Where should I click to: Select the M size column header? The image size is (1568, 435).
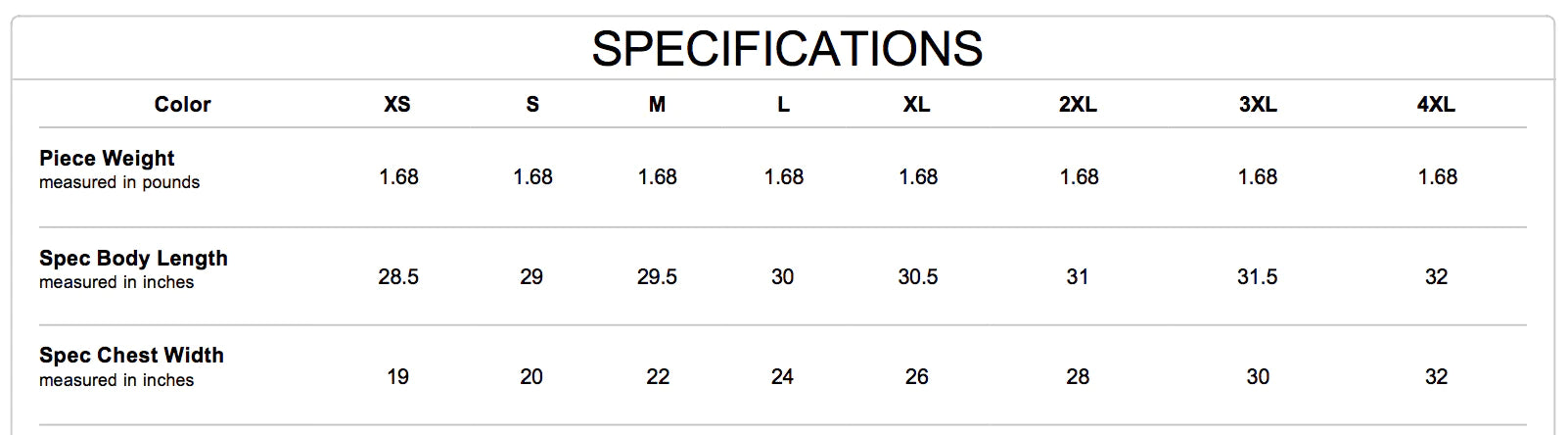point(657,105)
